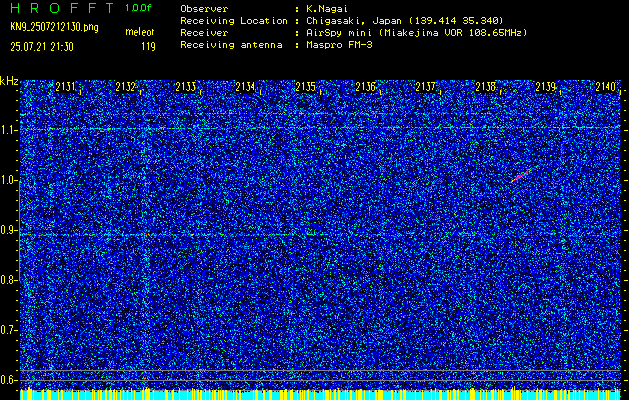
Task: Click the Observer field label
Action: pos(204,9)
